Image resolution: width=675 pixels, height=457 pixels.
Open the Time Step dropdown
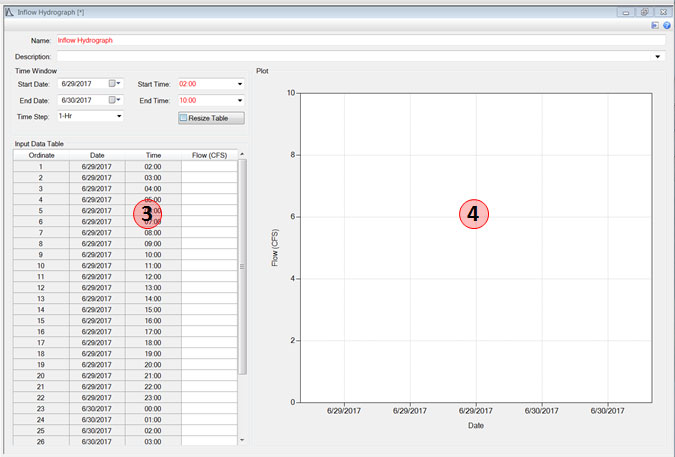tap(119, 116)
